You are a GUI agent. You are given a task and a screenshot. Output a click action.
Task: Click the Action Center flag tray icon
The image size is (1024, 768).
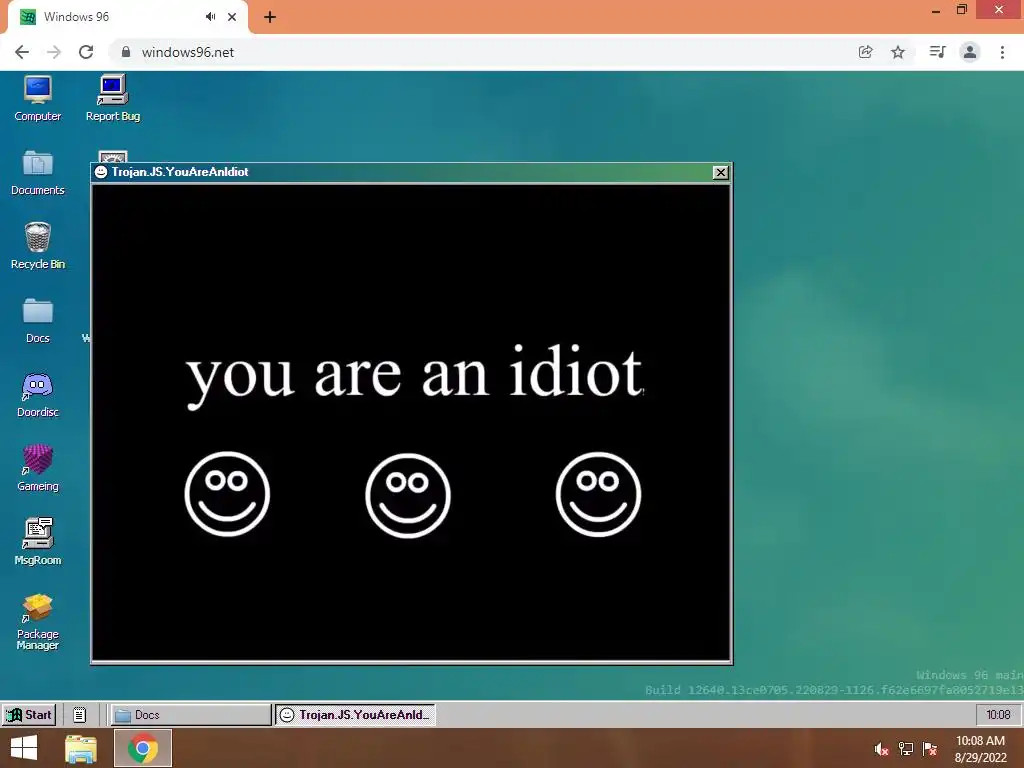point(930,748)
